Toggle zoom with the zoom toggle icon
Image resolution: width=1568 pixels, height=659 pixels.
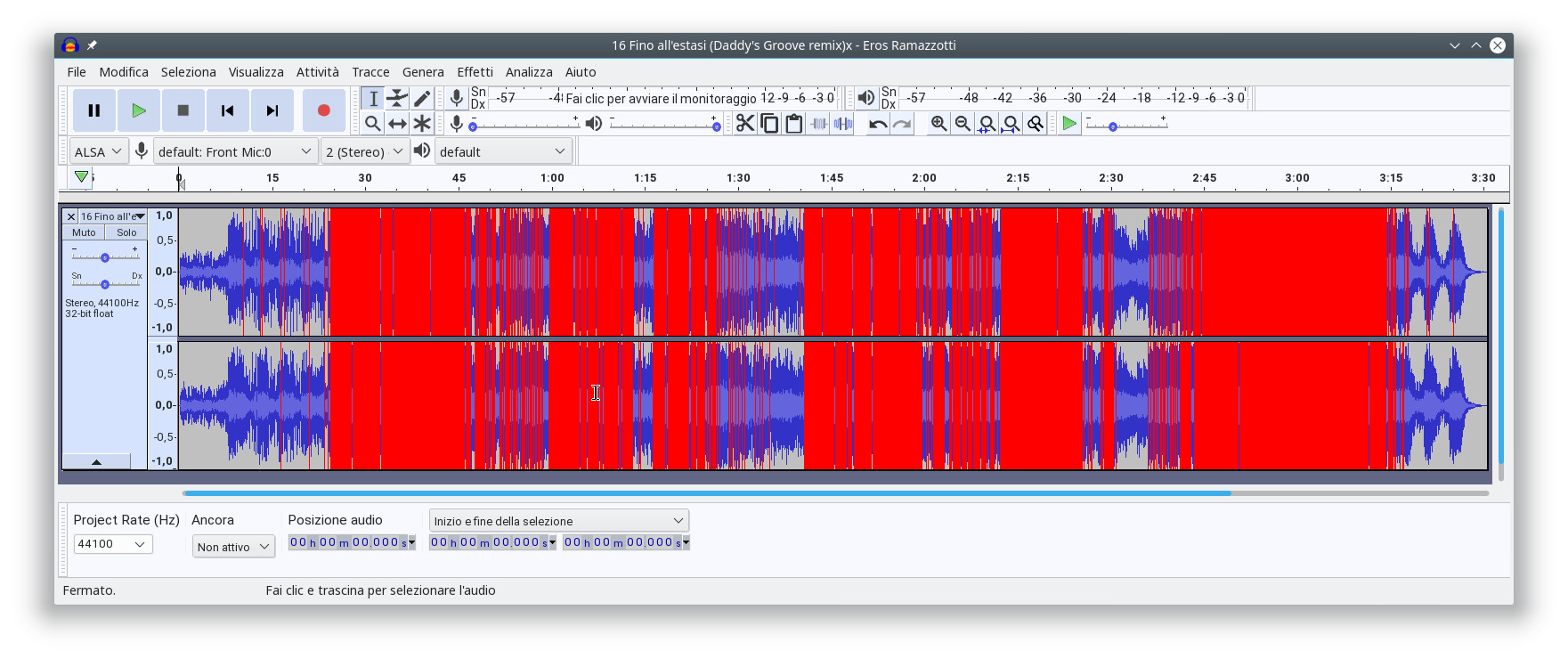coord(1036,123)
